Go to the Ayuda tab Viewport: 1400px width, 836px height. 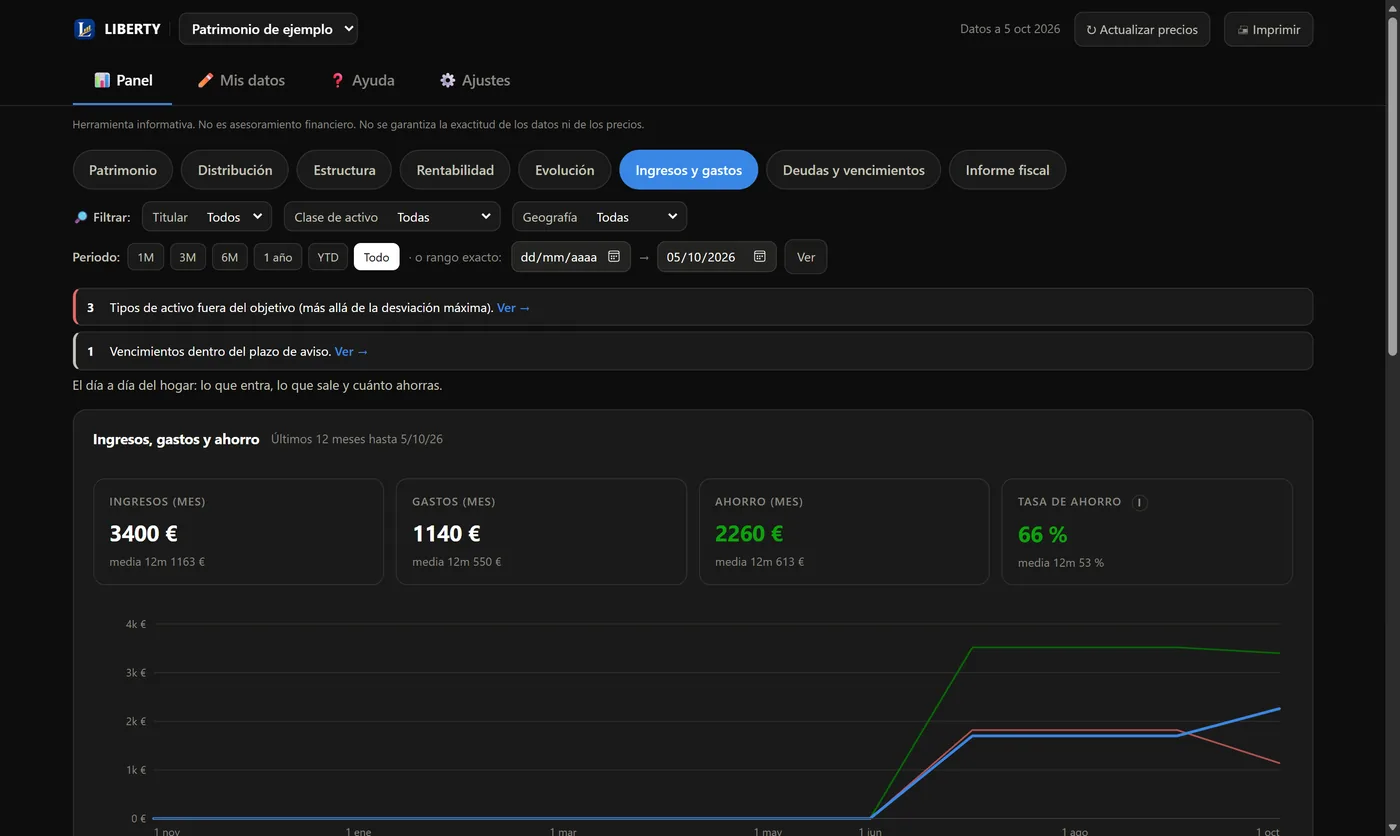(x=362, y=80)
